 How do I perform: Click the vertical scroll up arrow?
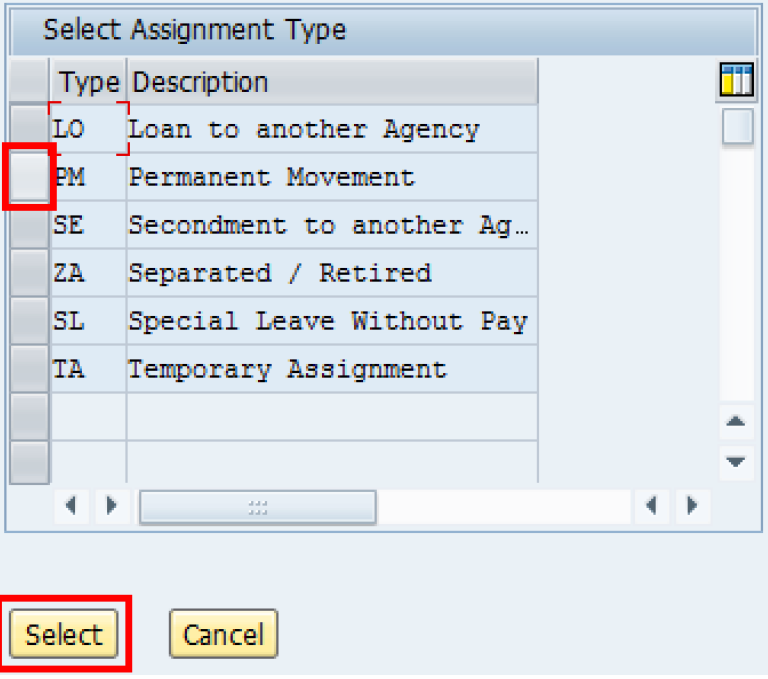pos(737,422)
